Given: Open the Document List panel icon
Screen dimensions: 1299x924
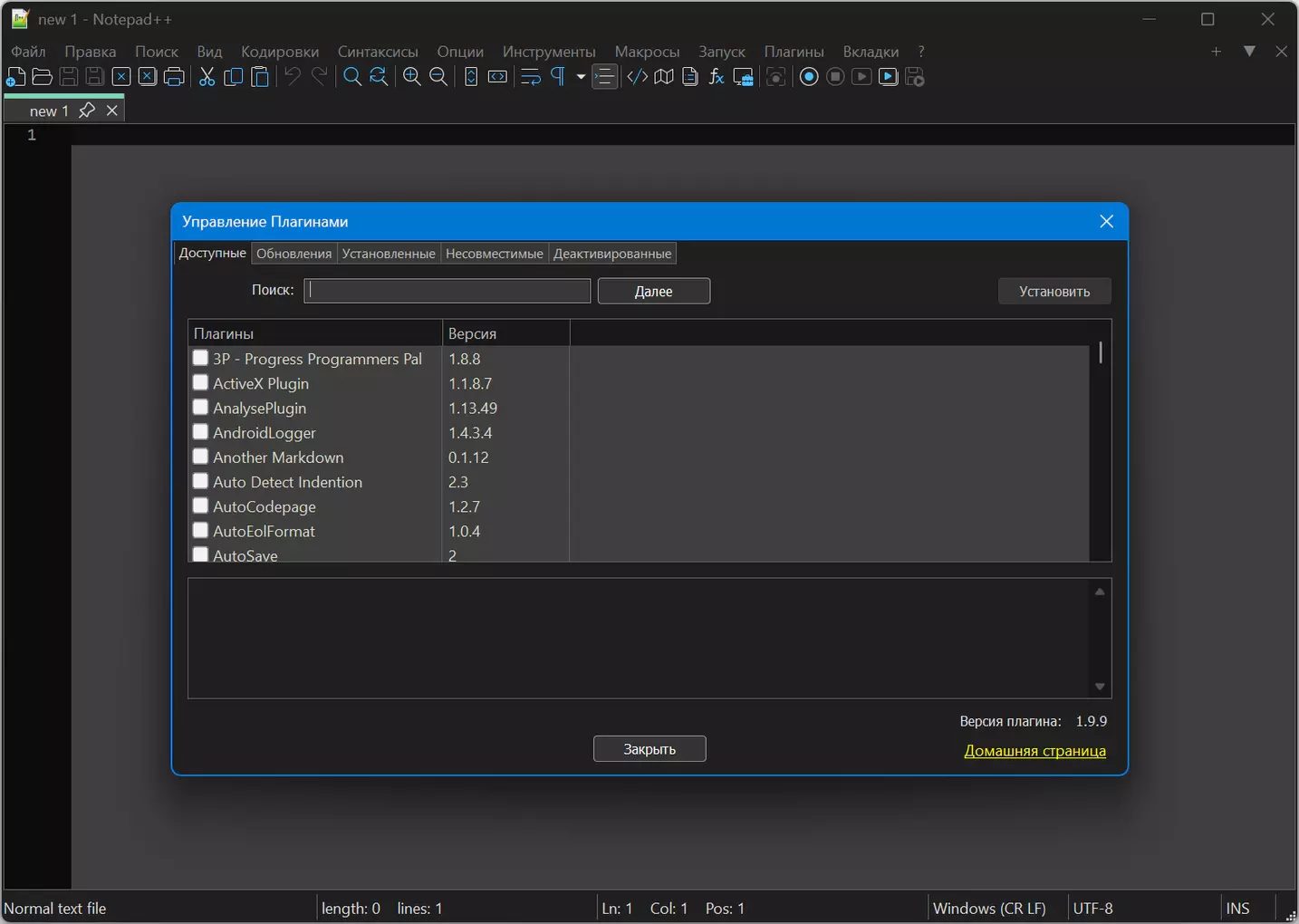Looking at the screenshot, I should click(690, 77).
